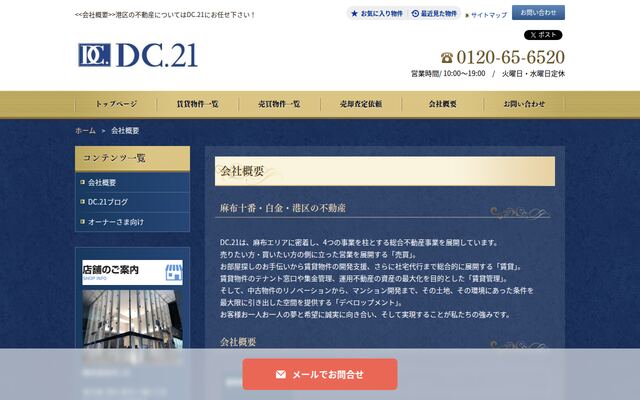This screenshot has width=640, height=400.
Task: Click the DC.21 logo
Action: [138, 55]
